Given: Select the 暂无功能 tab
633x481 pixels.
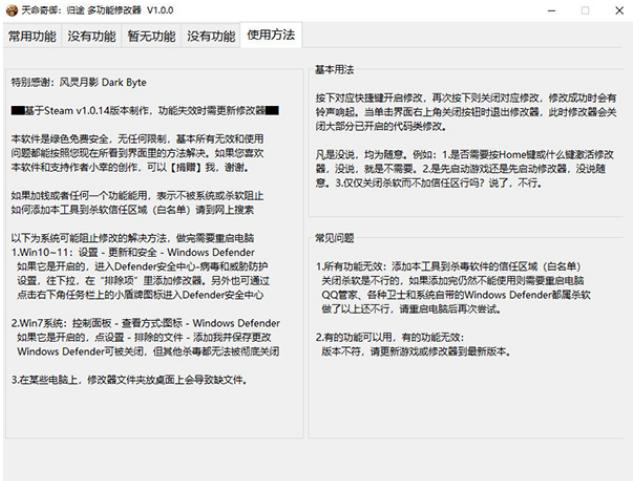Looking at the screenshot, I should [151, 36].
